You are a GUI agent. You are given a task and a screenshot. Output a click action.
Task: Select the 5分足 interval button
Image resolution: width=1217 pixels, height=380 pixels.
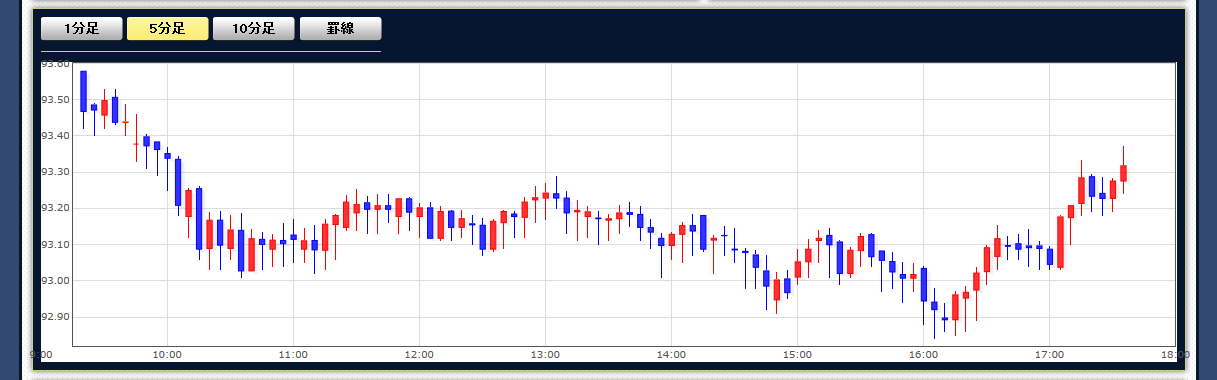[168, 29]
